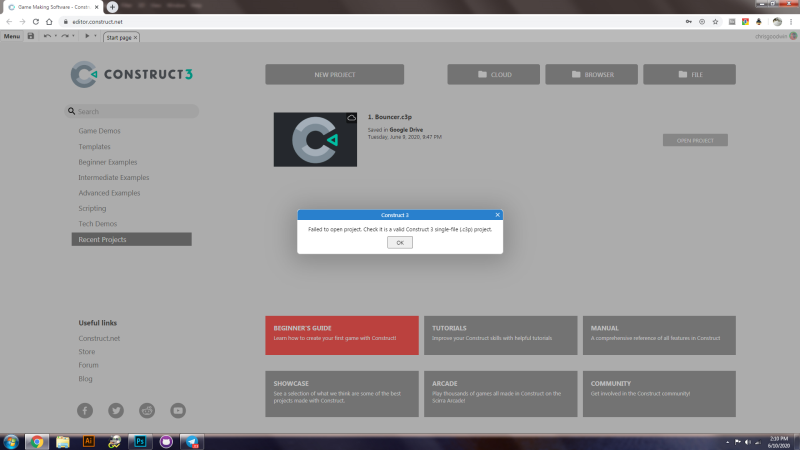This screenshot has width=800, height=450.
Task: Close the Start page tab
Action: [x=135, y=38]
